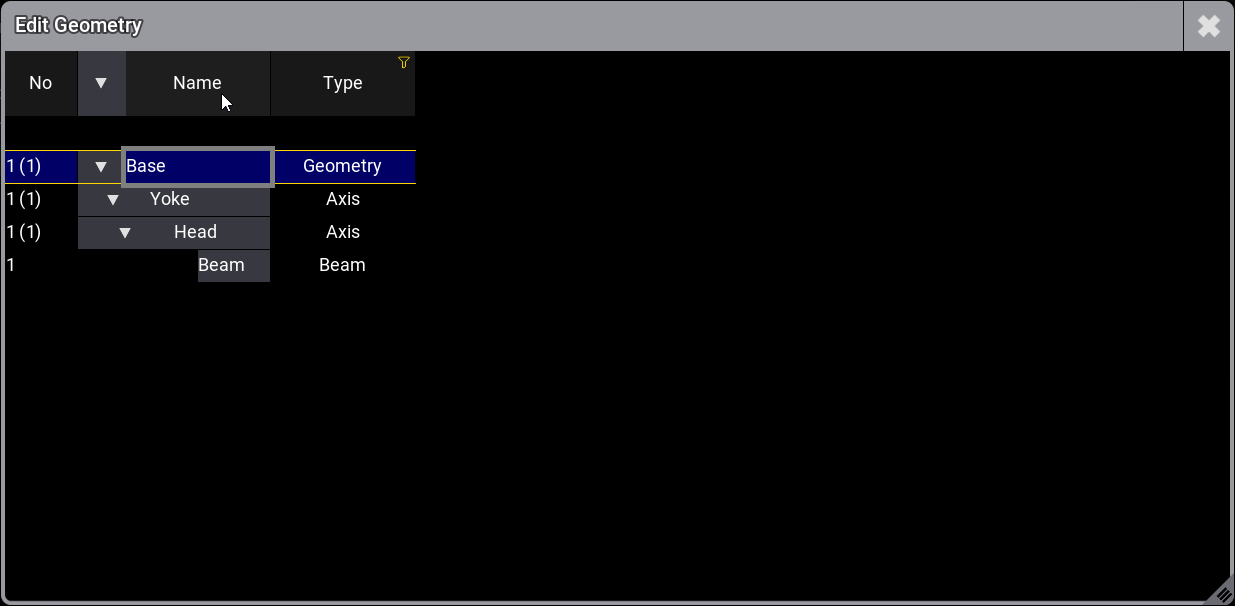Image resolution: width=1235 pixels, height=606 pixels.
Task: Sort by the Type column header
Action: pyautogui.click(x=343, y=83)
